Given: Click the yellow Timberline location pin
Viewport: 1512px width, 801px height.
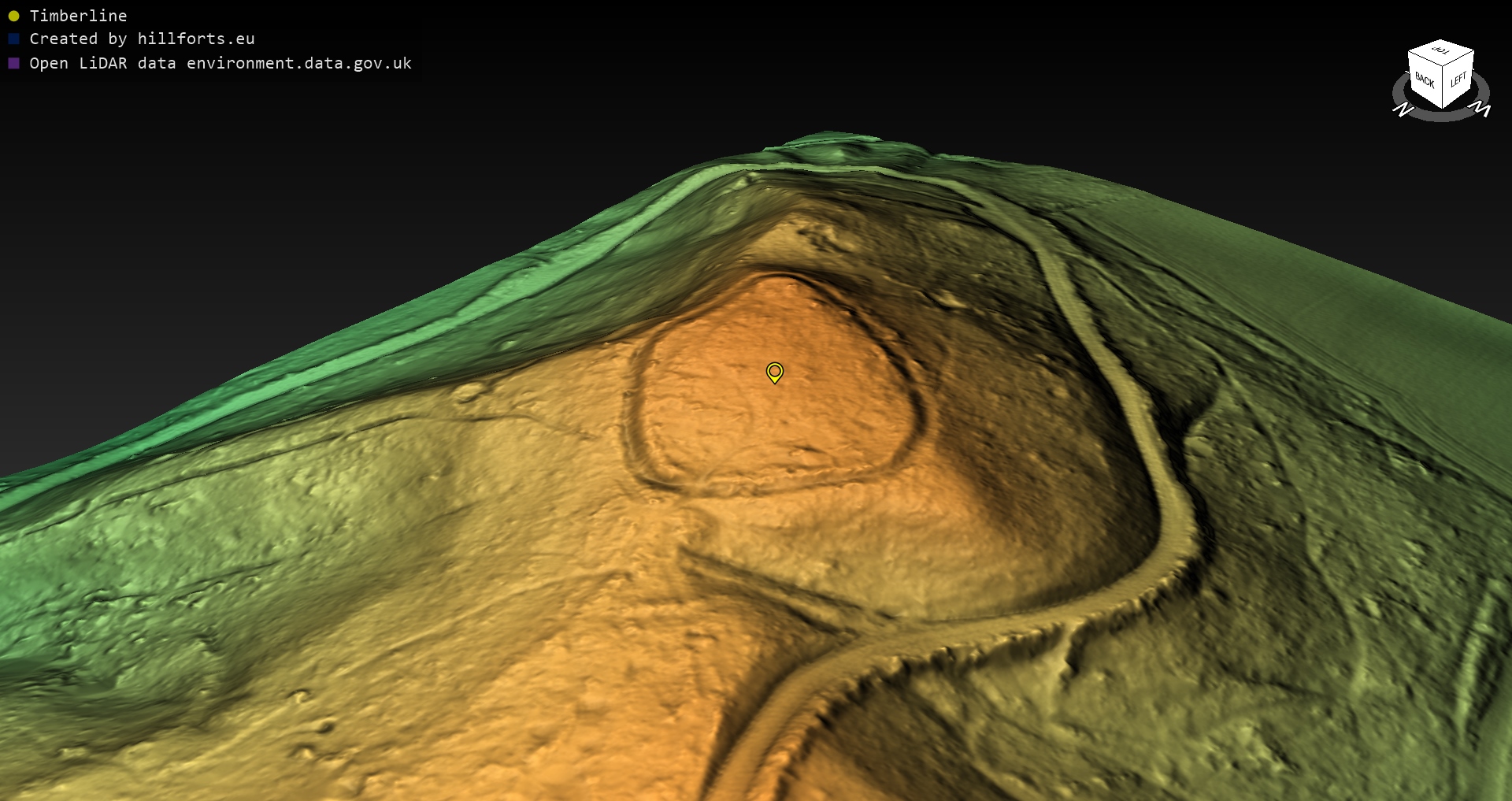Looking at the screenshot, I should 775,372.
